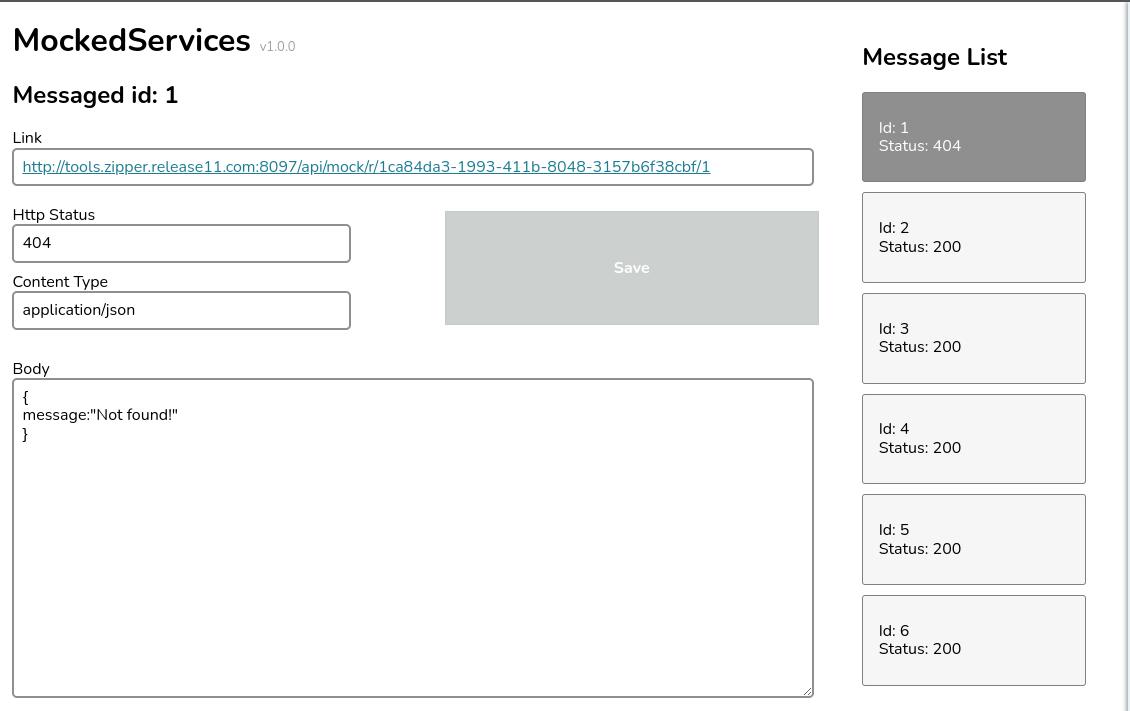Click the Http Status label

click(x=54, y=214)
